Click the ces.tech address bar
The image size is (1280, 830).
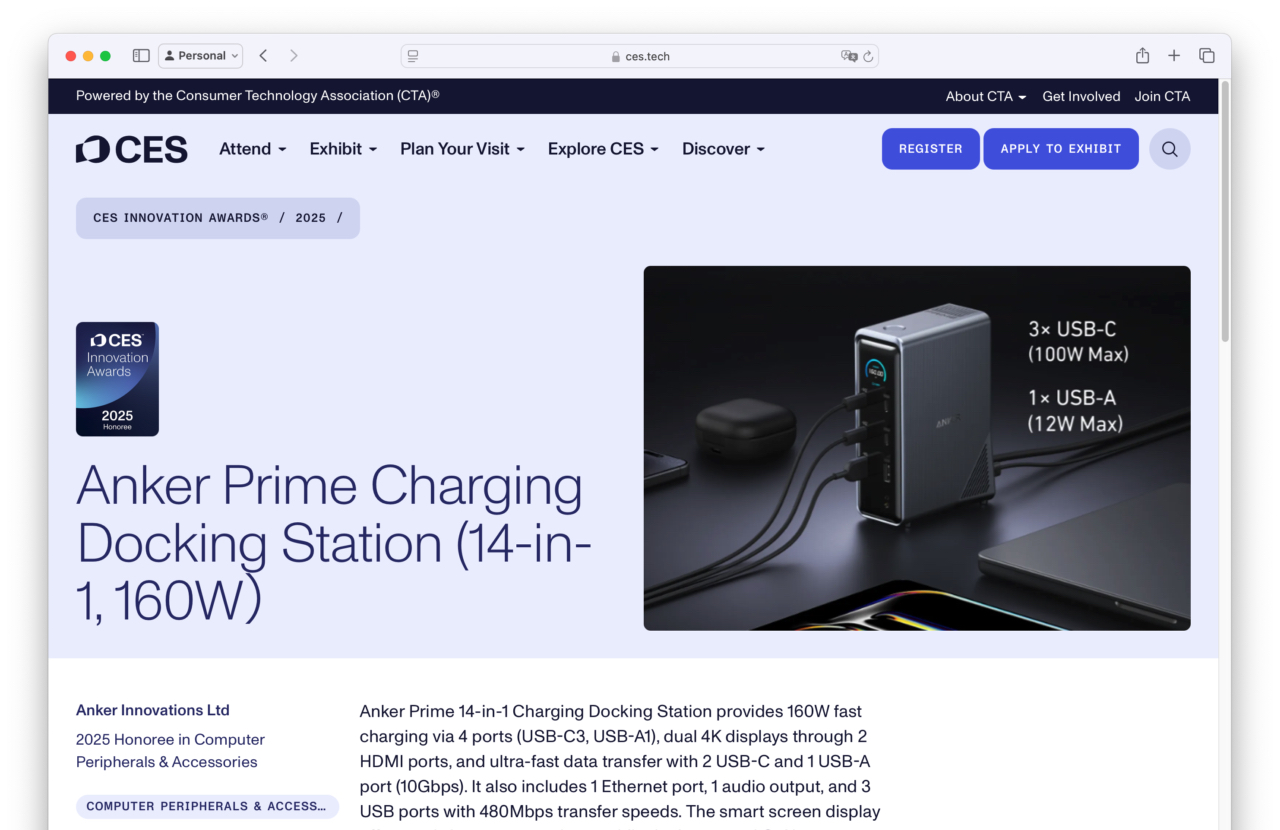[x=640, y=56]
